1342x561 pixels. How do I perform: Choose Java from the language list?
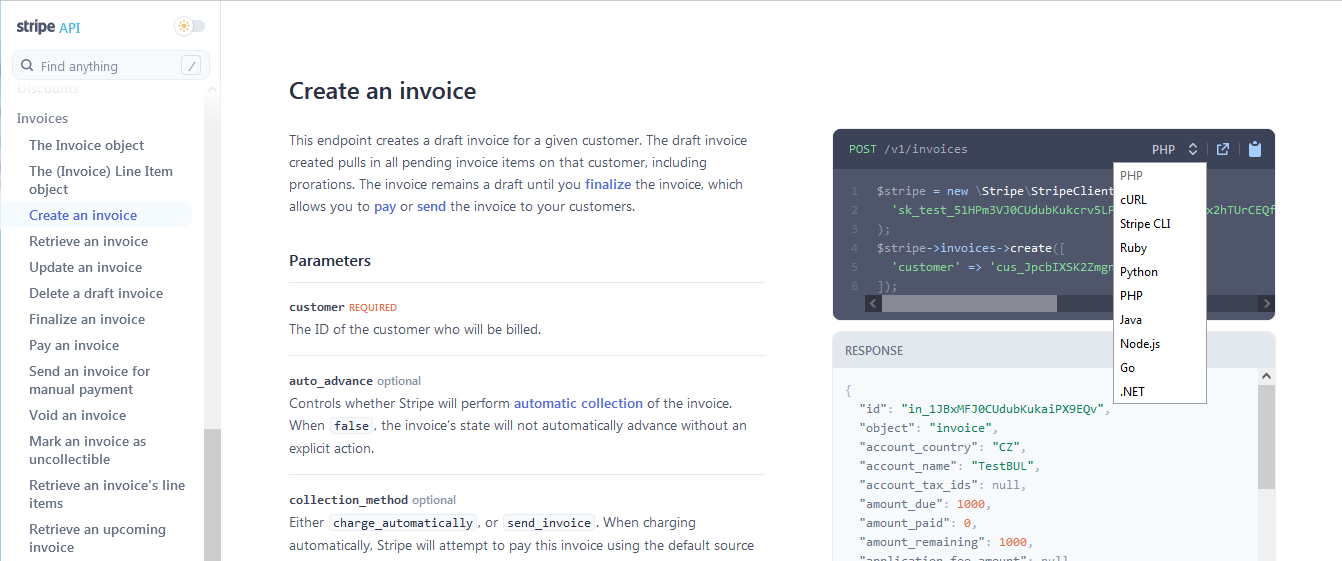(1160, 320)
